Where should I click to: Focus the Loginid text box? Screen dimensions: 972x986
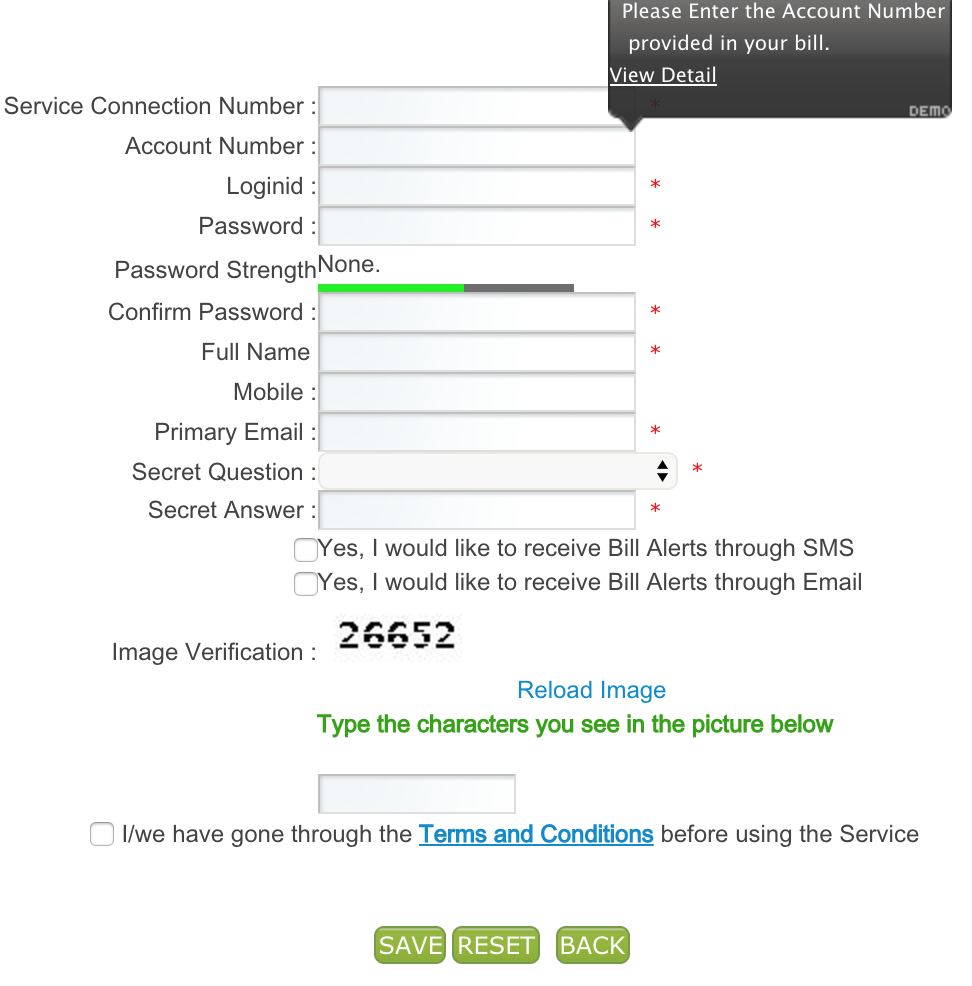coord(476,186)
